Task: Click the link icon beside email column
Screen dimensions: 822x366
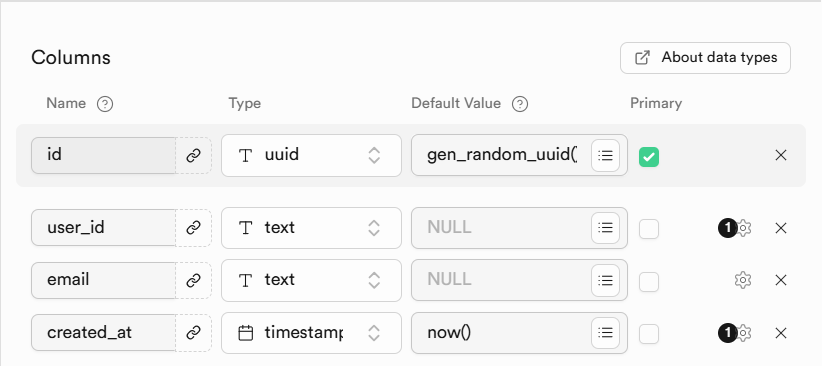Action: pyautogui.click(x=193, y=281)
